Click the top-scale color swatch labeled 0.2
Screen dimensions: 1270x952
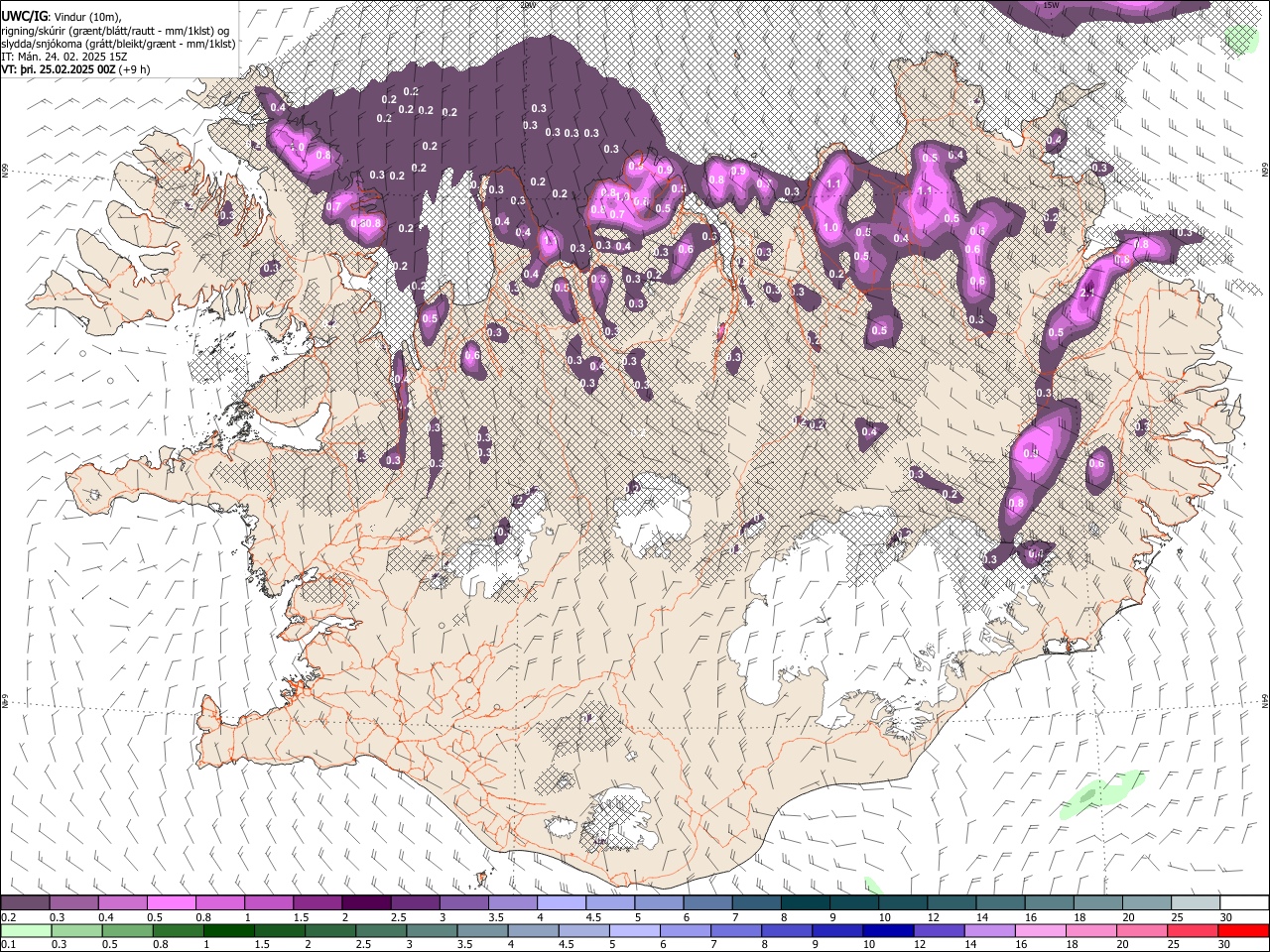tap(25, 903)
